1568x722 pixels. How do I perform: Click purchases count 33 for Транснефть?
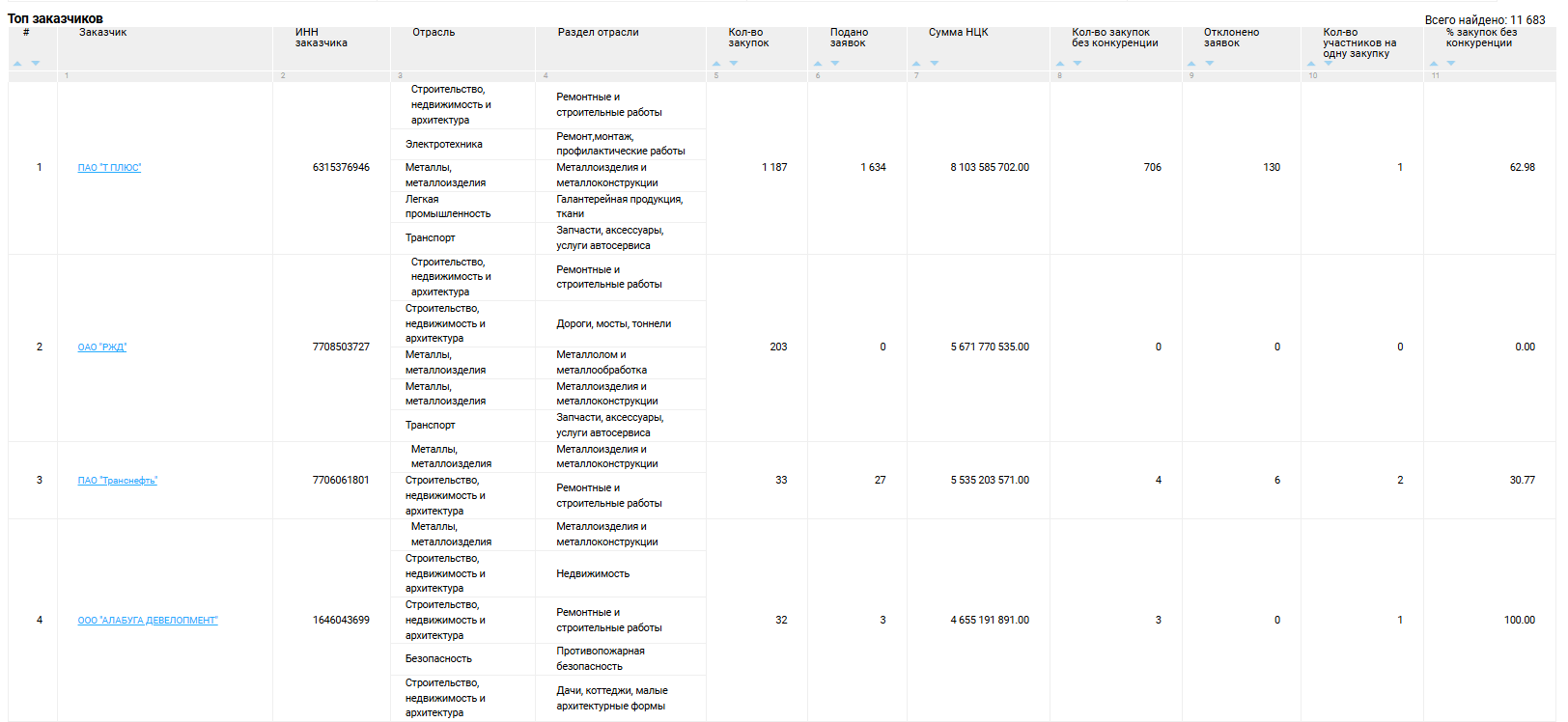781,481
